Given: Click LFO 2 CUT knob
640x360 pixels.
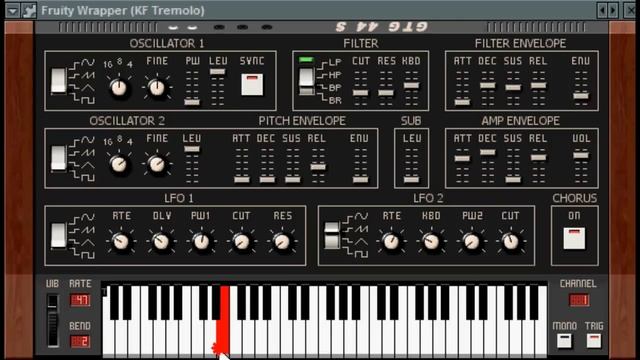Looking at the screenshot, I should pos(511,242).
